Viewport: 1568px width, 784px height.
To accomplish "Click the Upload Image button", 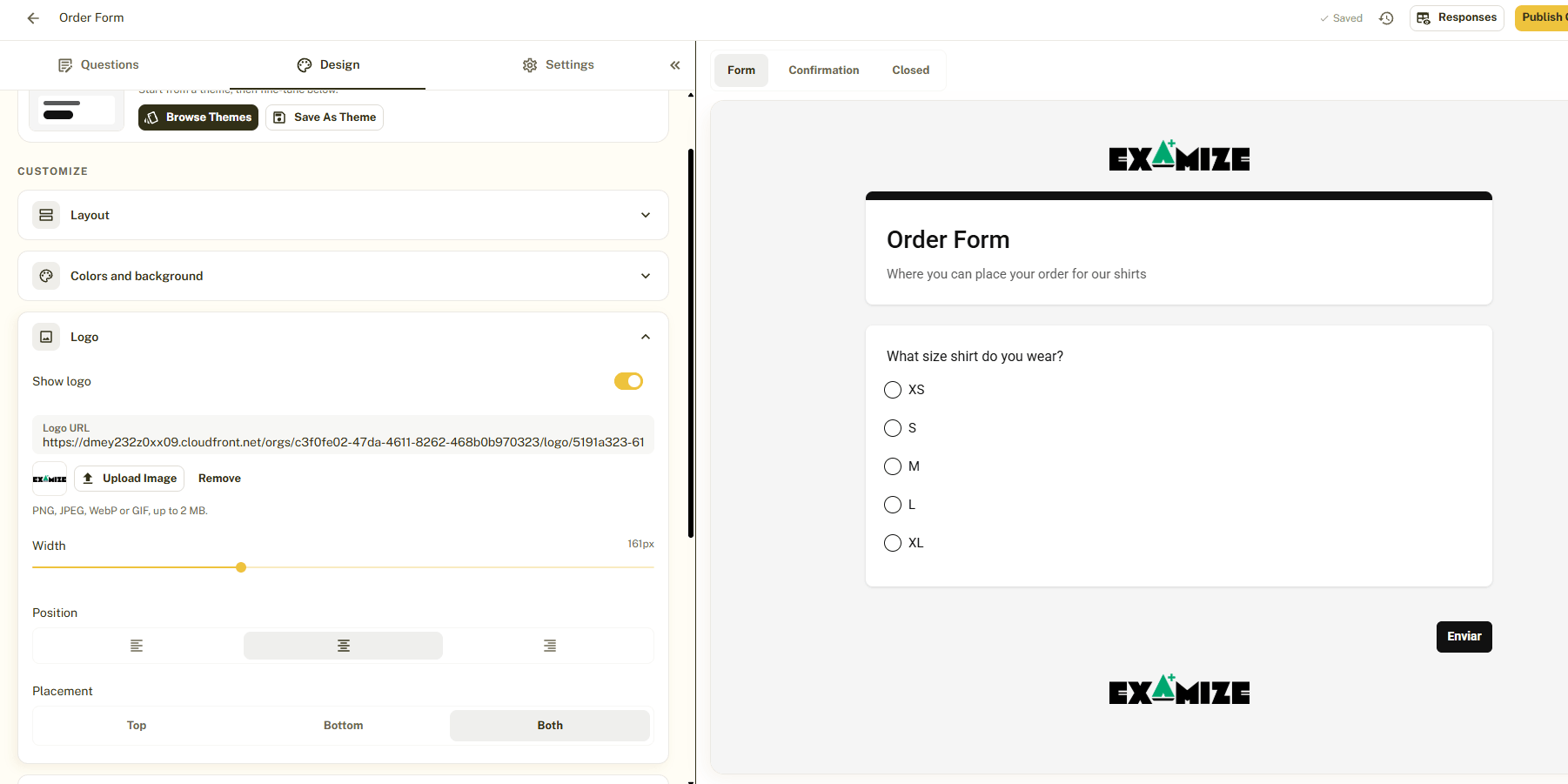I will [130, 479].
